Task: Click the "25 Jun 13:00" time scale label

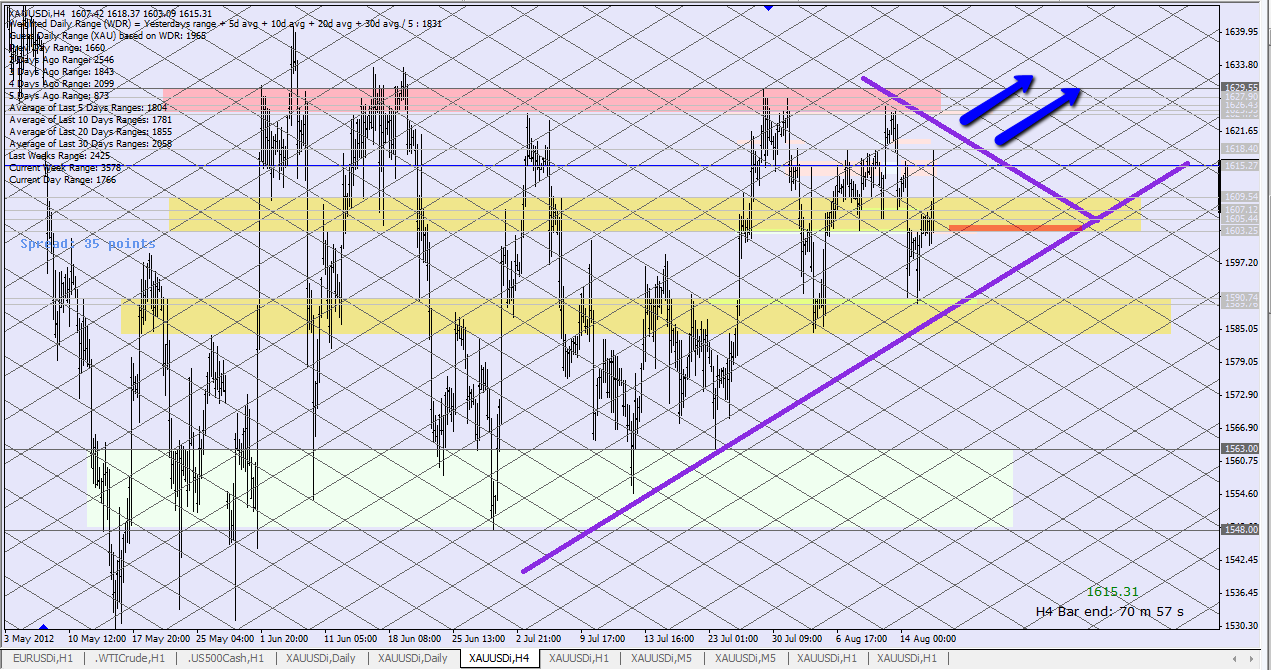Action: click(480, 637)
